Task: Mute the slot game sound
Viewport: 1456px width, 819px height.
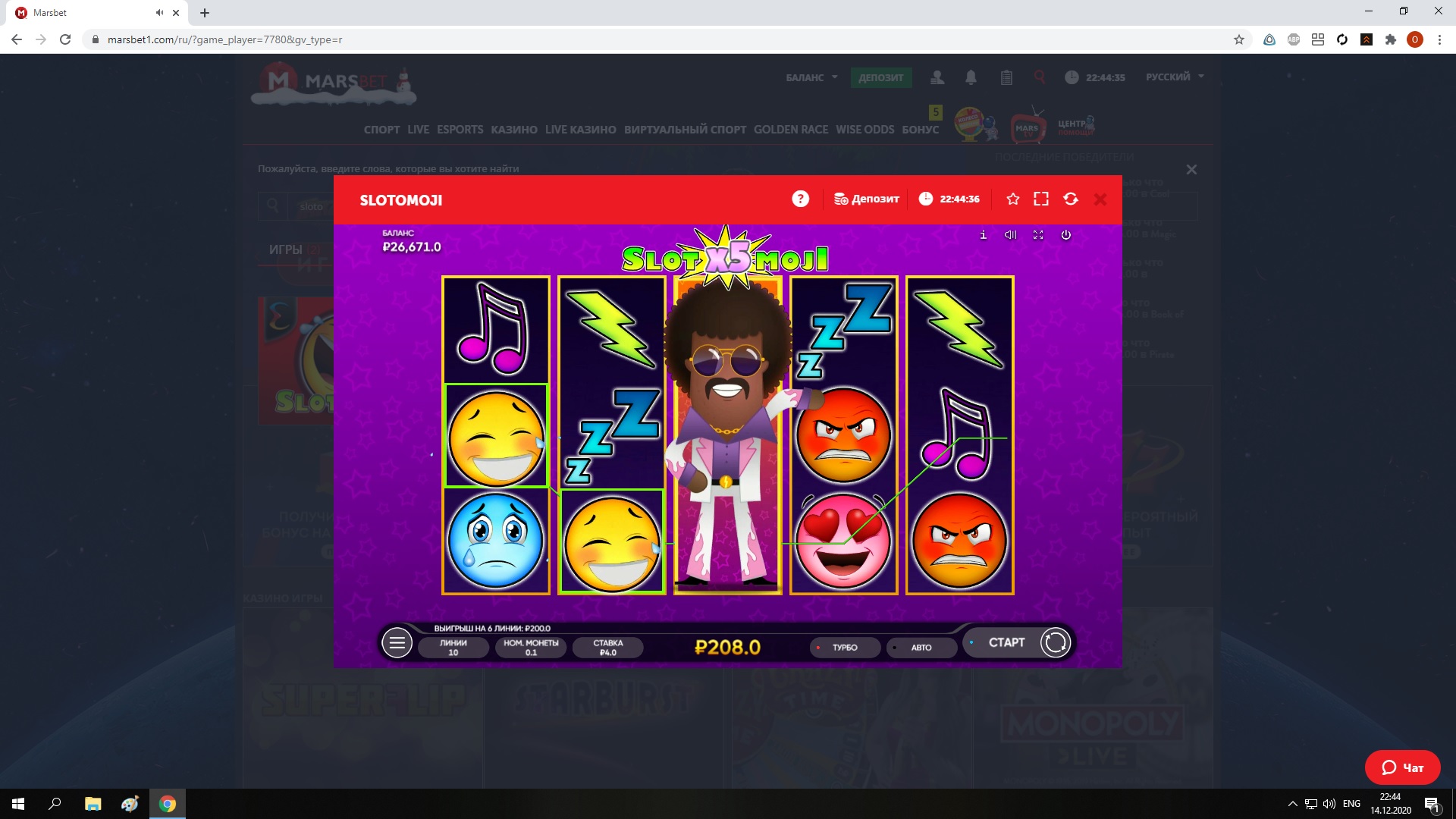Action: 1010,235
